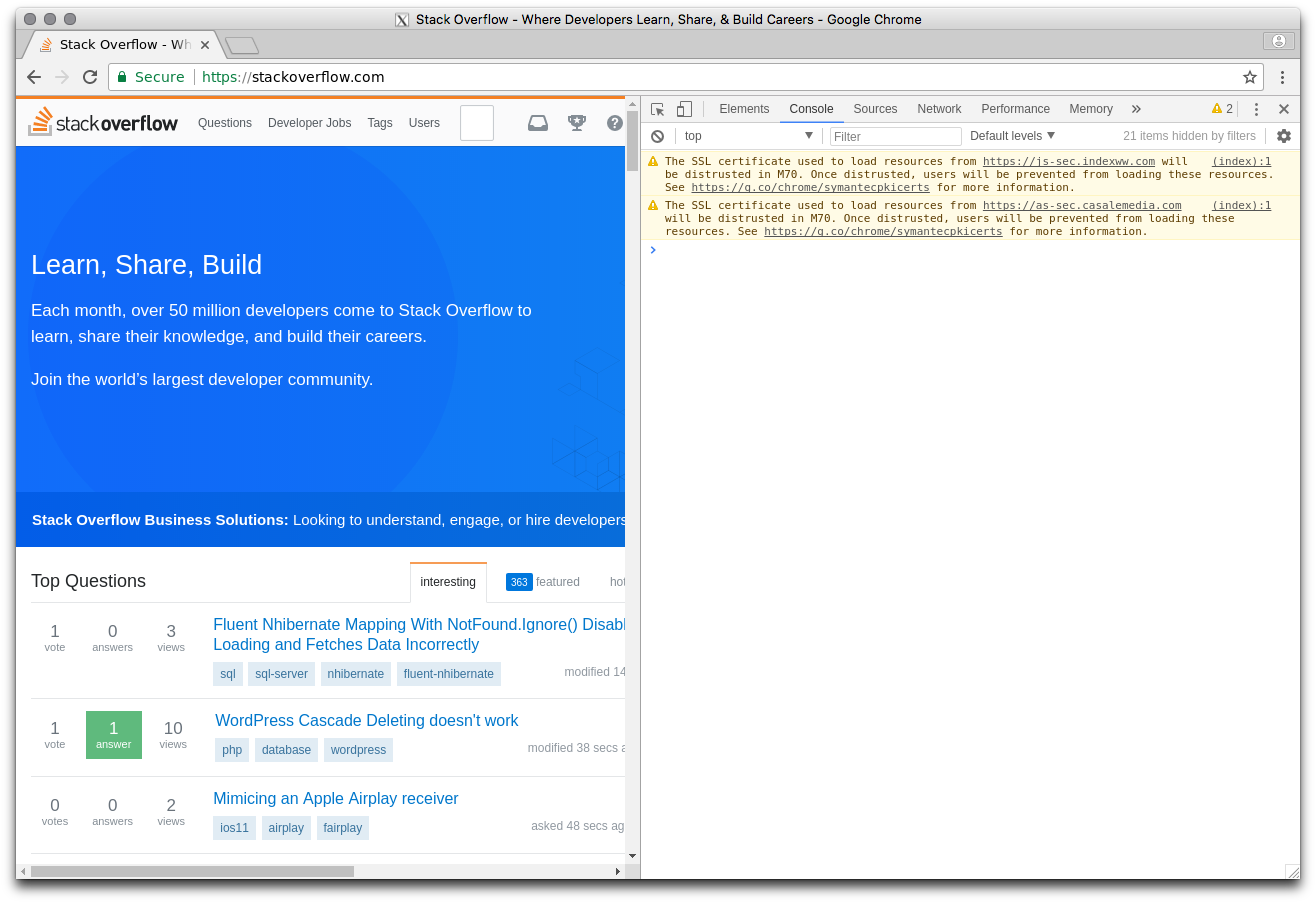Select the featured questions tab

(543, 582)
